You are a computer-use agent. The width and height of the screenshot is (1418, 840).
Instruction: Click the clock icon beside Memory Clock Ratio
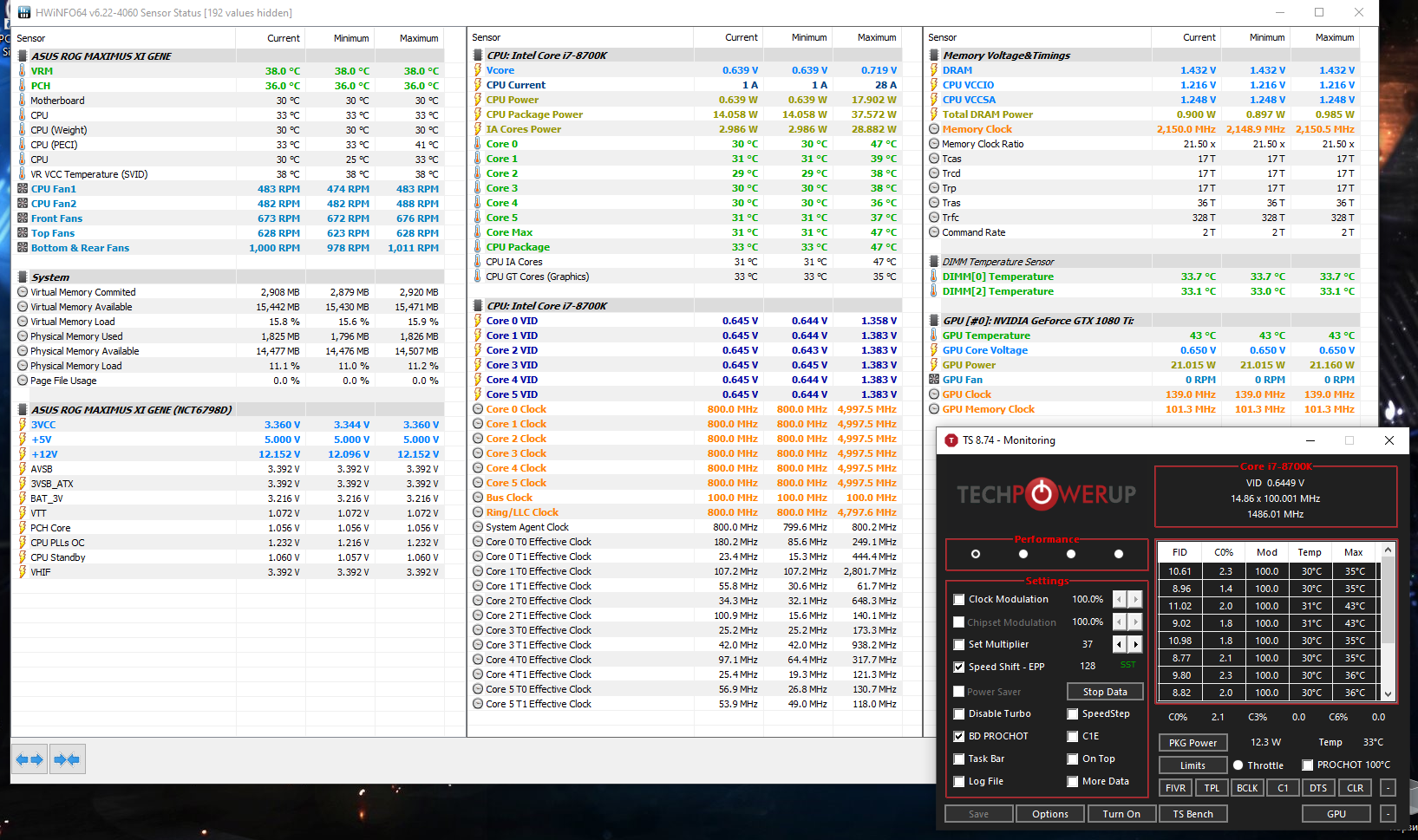point(934,144)
